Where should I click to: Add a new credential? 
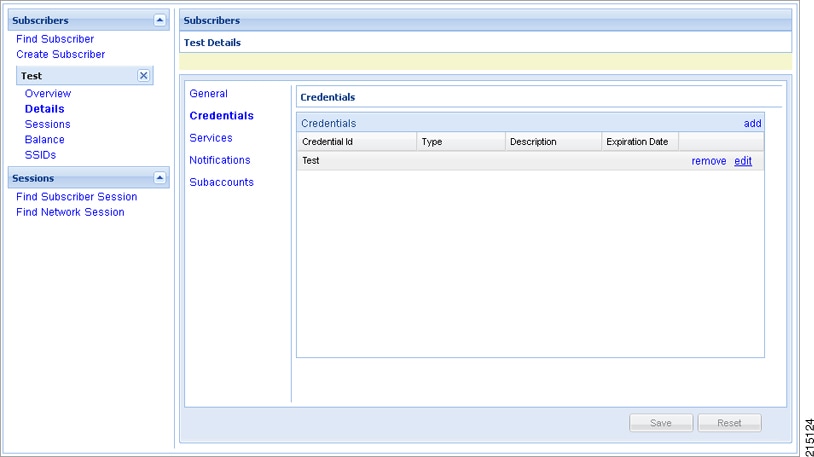(x=752, y=124)
